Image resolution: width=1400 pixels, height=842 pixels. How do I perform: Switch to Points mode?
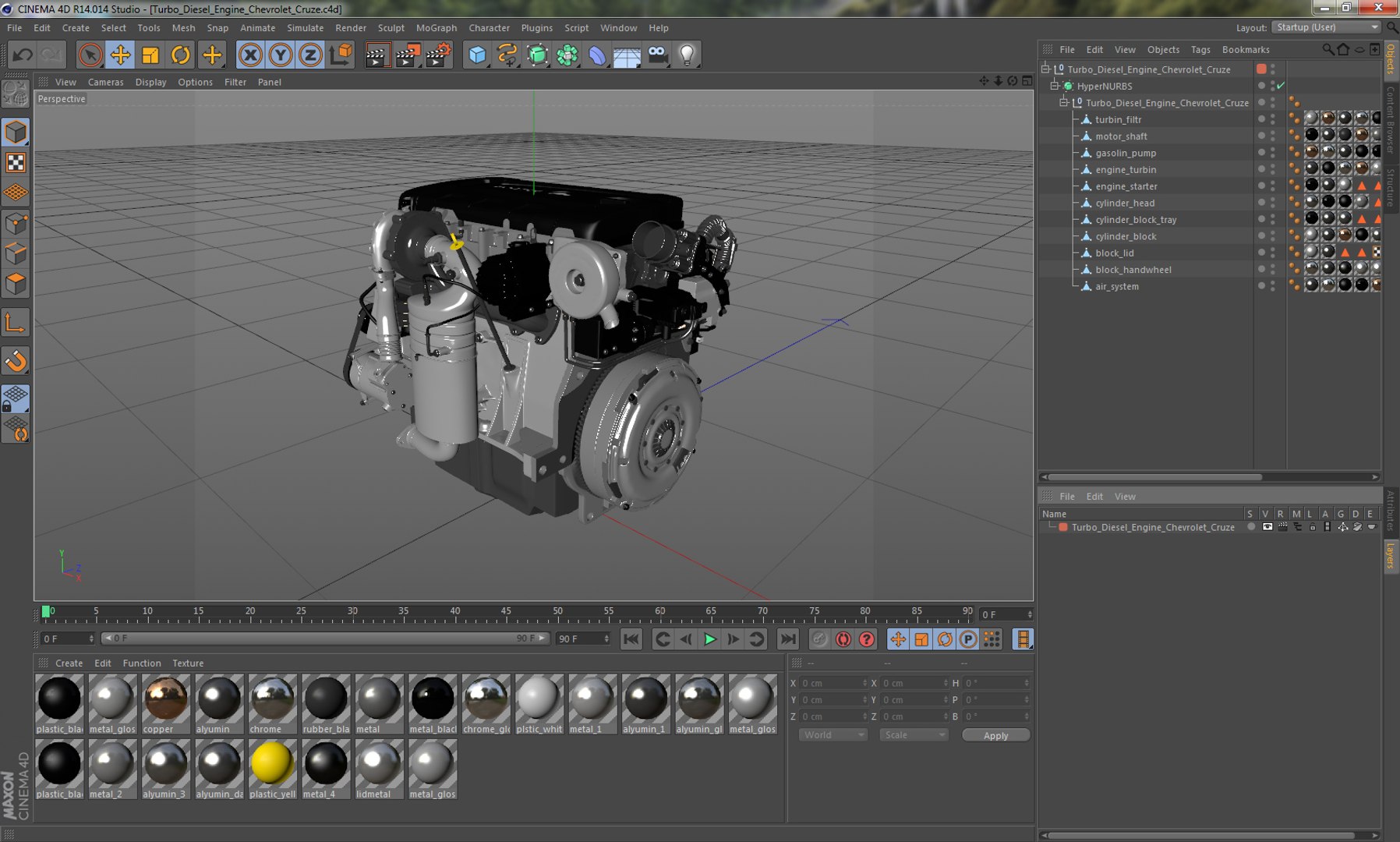pyautogui.click(x=16, y=224)
